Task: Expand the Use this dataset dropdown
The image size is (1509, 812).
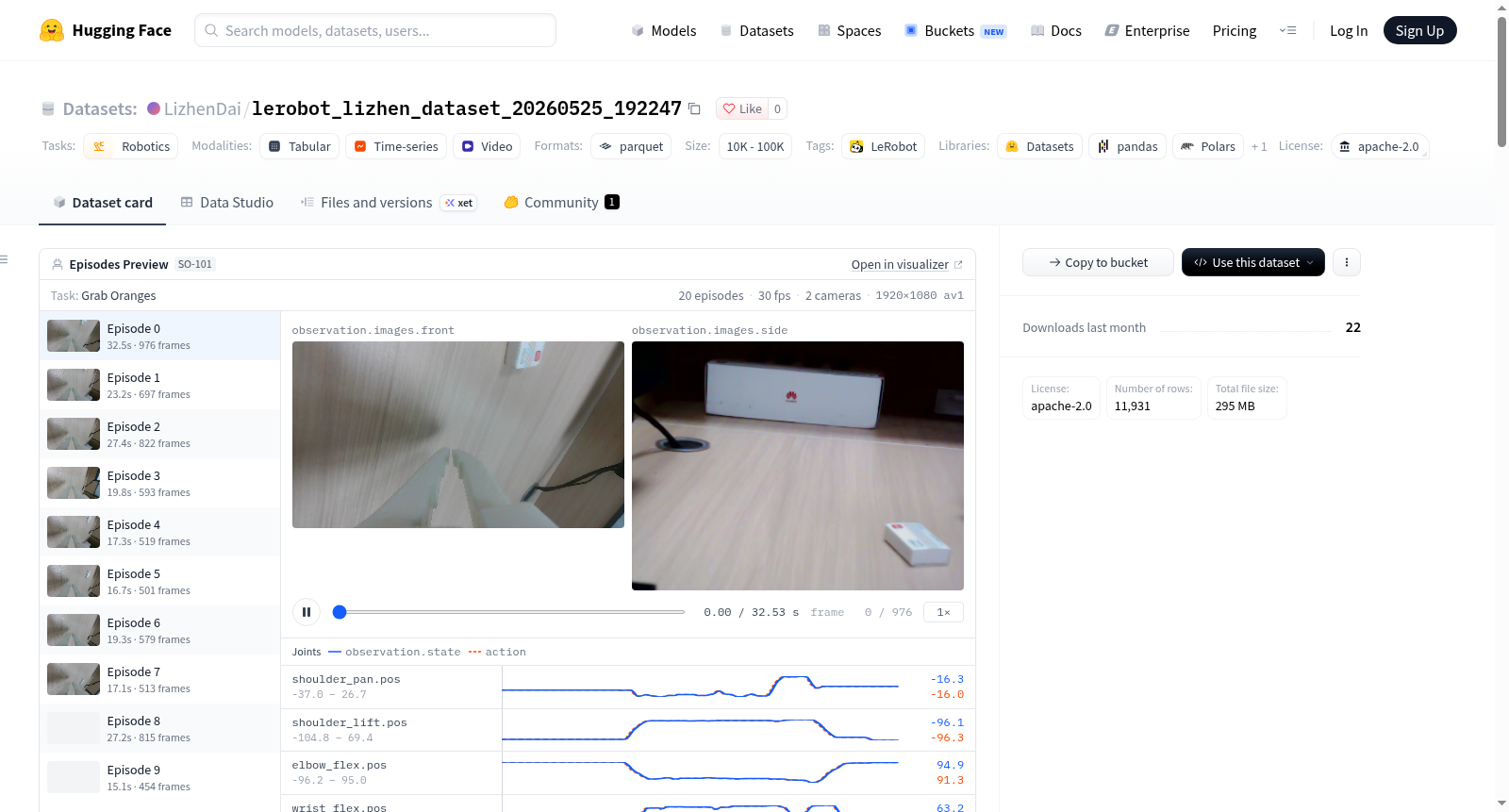Action: pyautogui.click(x=1253, y=262)
